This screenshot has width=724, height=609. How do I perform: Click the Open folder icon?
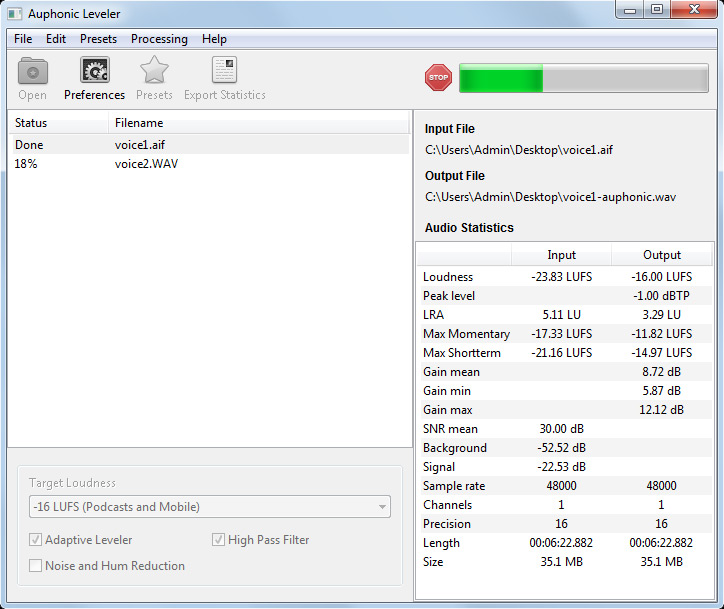(33, 72)
